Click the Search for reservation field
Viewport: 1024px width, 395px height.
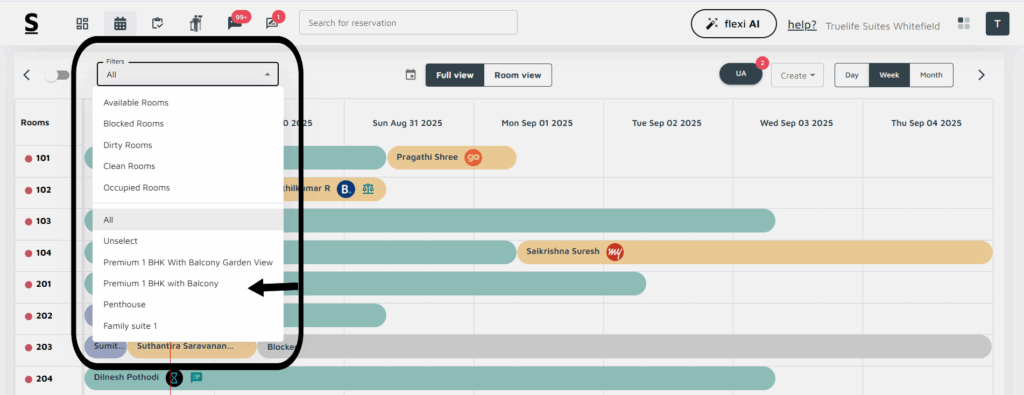point(408,22)
